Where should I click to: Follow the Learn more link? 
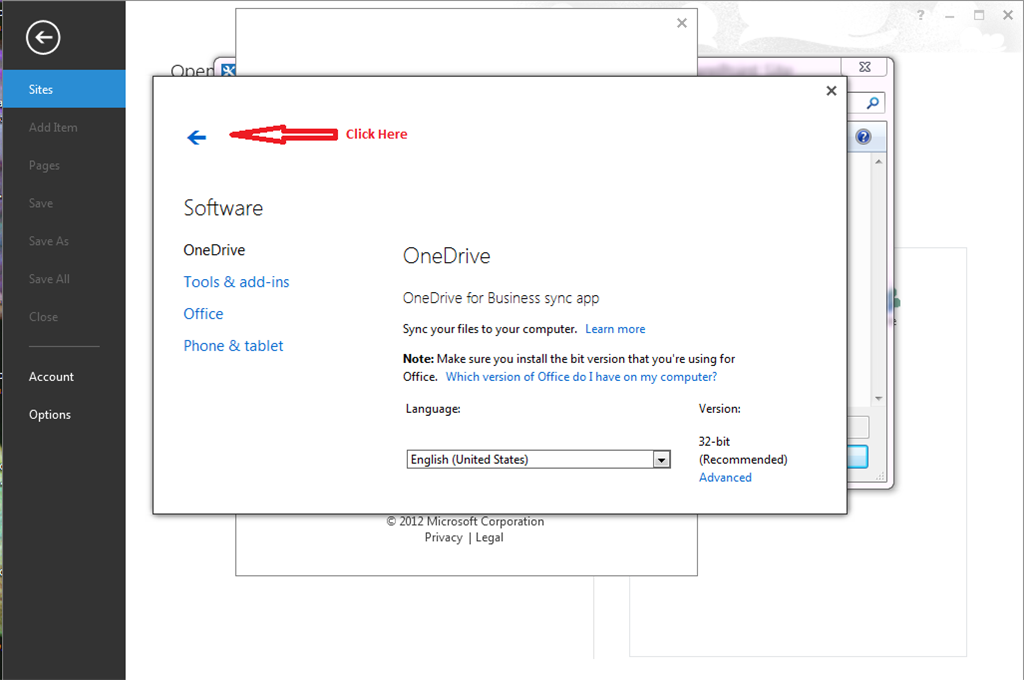point(615,329)
